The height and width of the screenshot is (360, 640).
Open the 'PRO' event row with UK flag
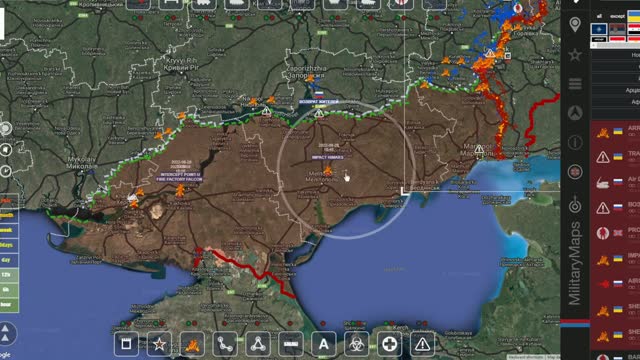[x=615, y=233]
